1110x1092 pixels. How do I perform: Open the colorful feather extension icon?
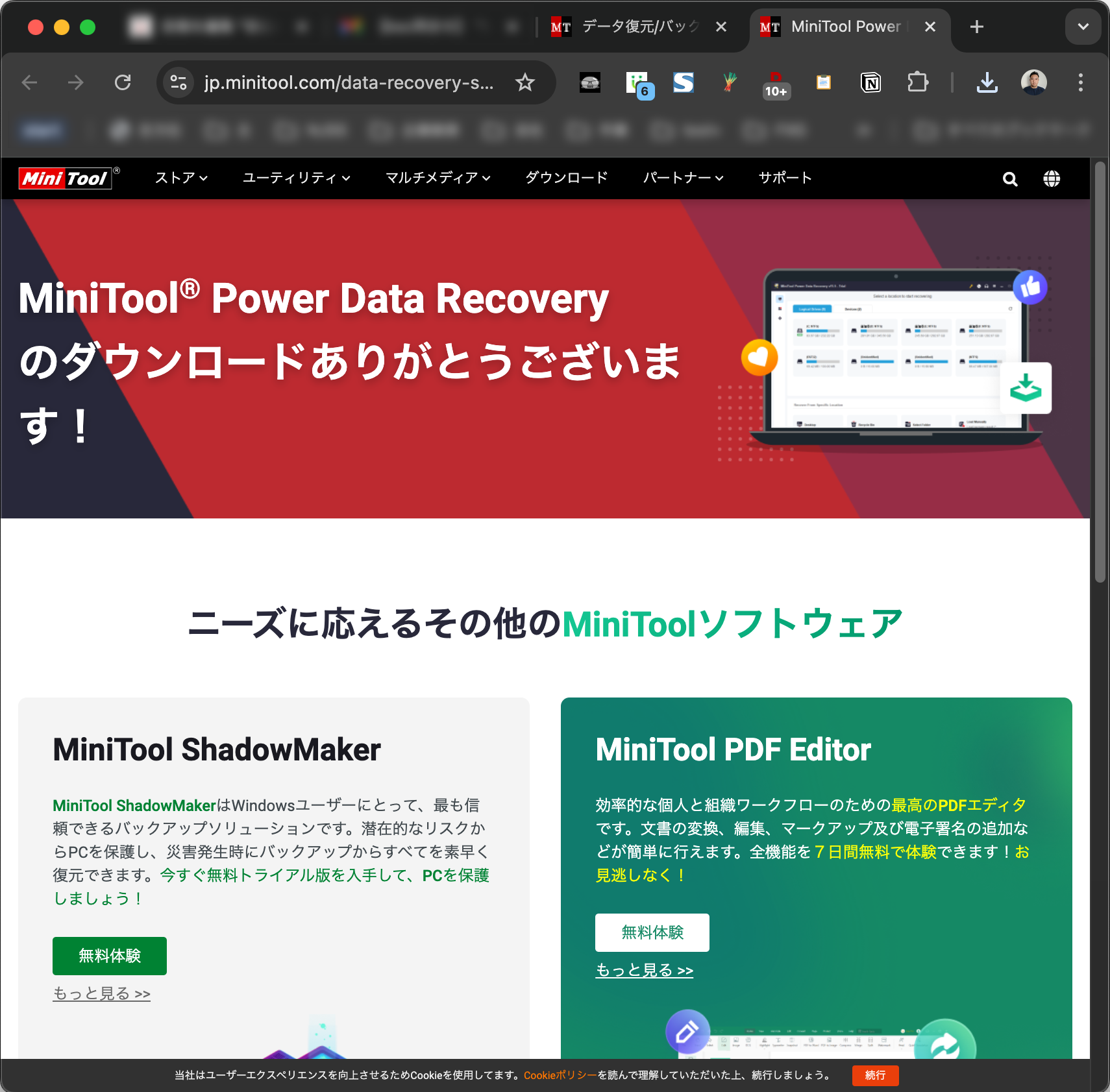pos(730,82)
